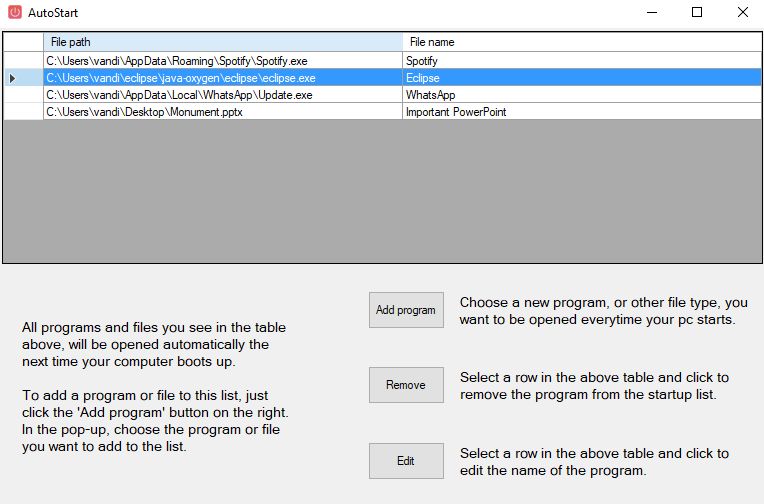Click the Edit button
This screenshot has height=504, width=764.
405,461
